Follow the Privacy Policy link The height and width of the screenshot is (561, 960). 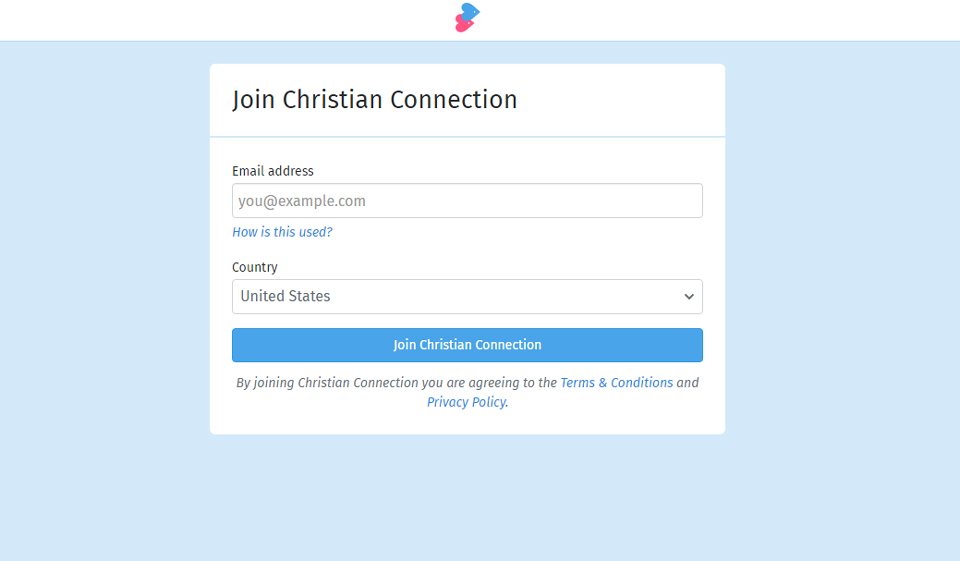point(466,402)
